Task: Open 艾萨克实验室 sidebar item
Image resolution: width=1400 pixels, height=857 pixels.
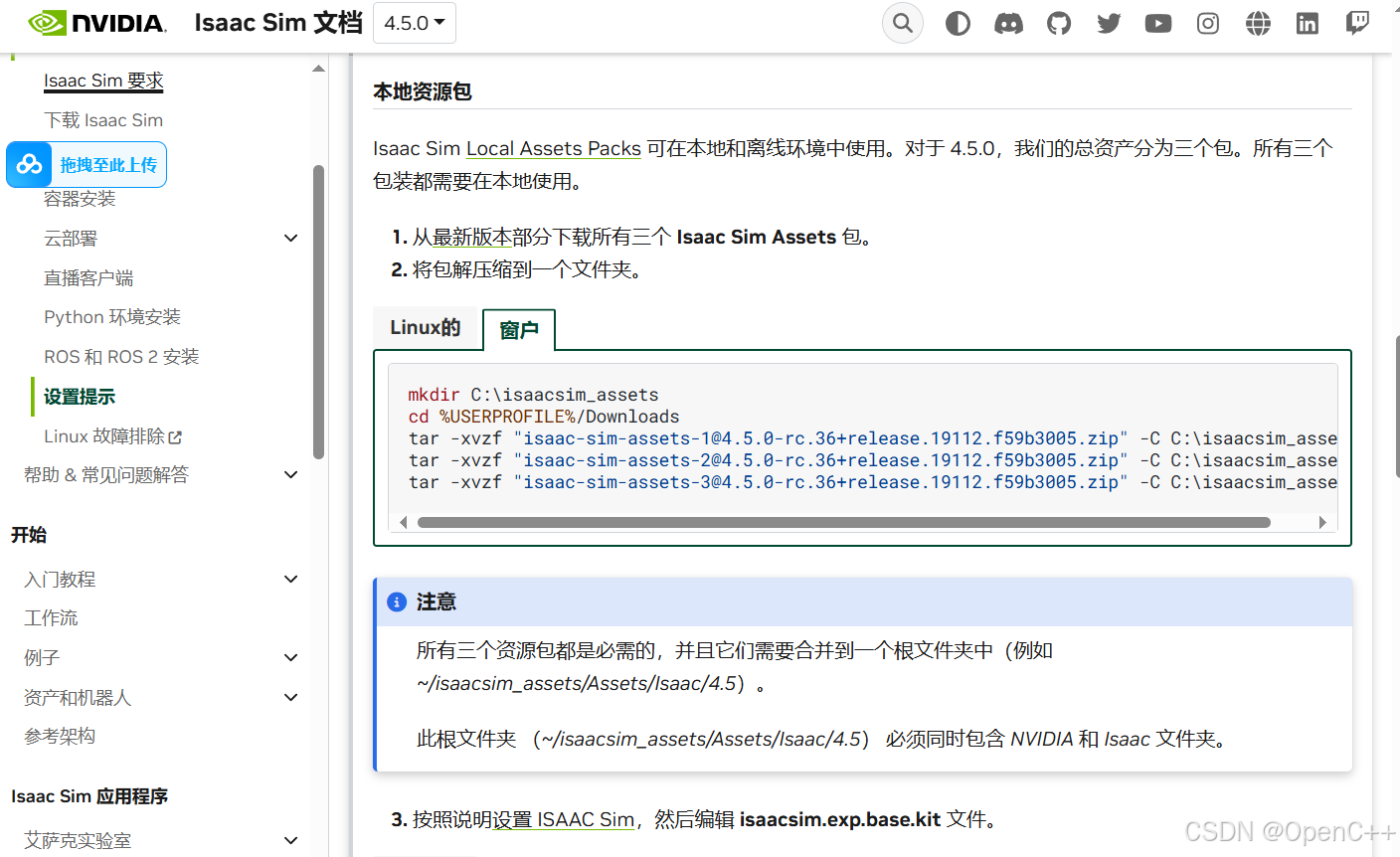Action: point(78,841)
